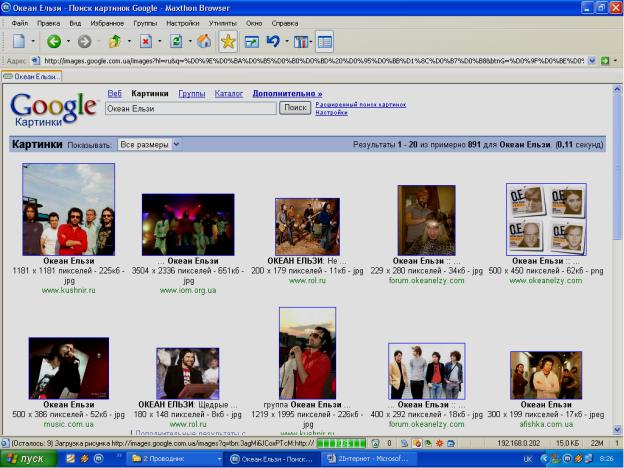Open the www.iom.org.ua result link
This screenshot has height=468, width=624.
click(x=188, y=290)
